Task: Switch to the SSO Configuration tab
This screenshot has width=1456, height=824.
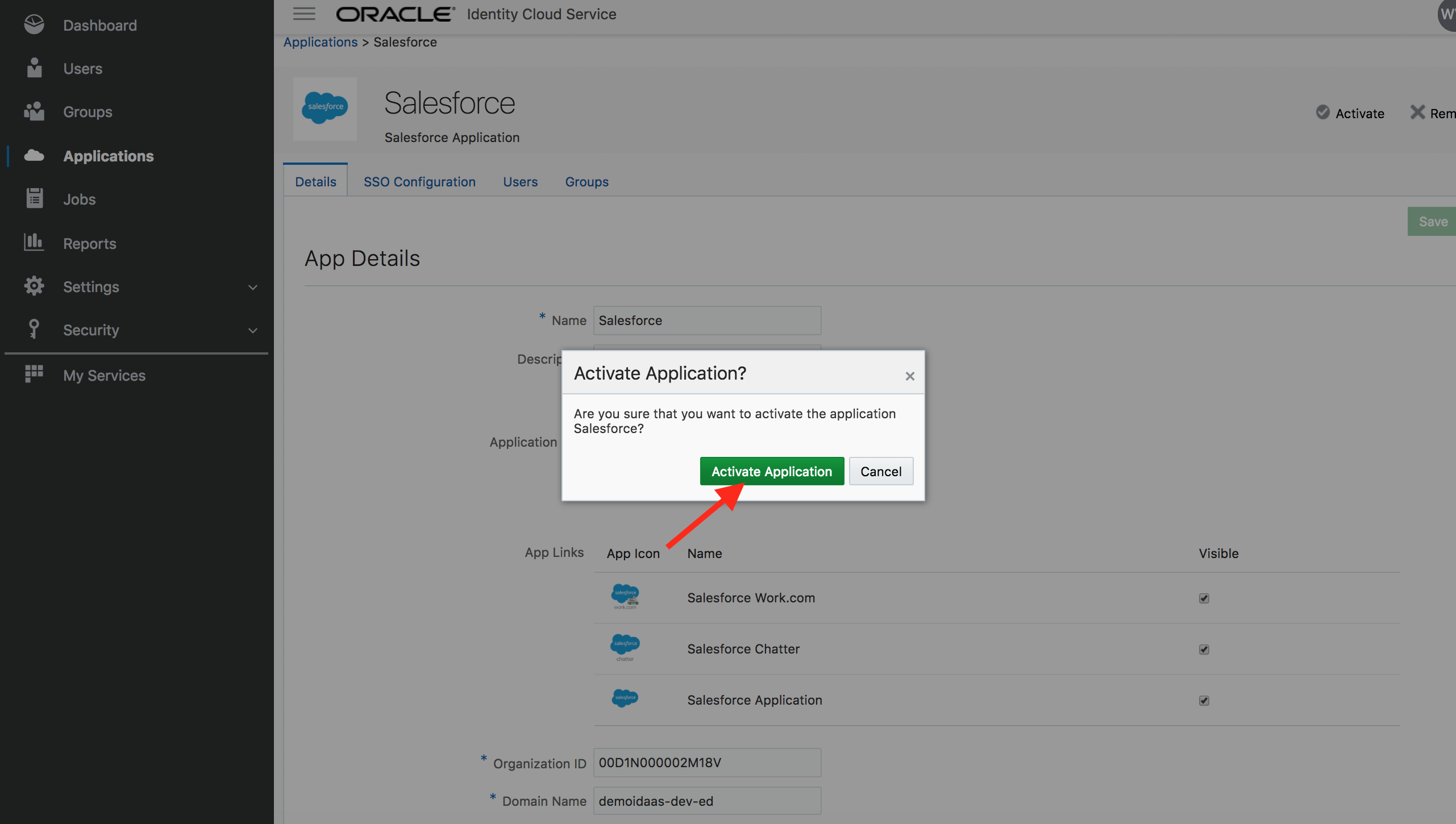Action: click(x=419, y=181)
